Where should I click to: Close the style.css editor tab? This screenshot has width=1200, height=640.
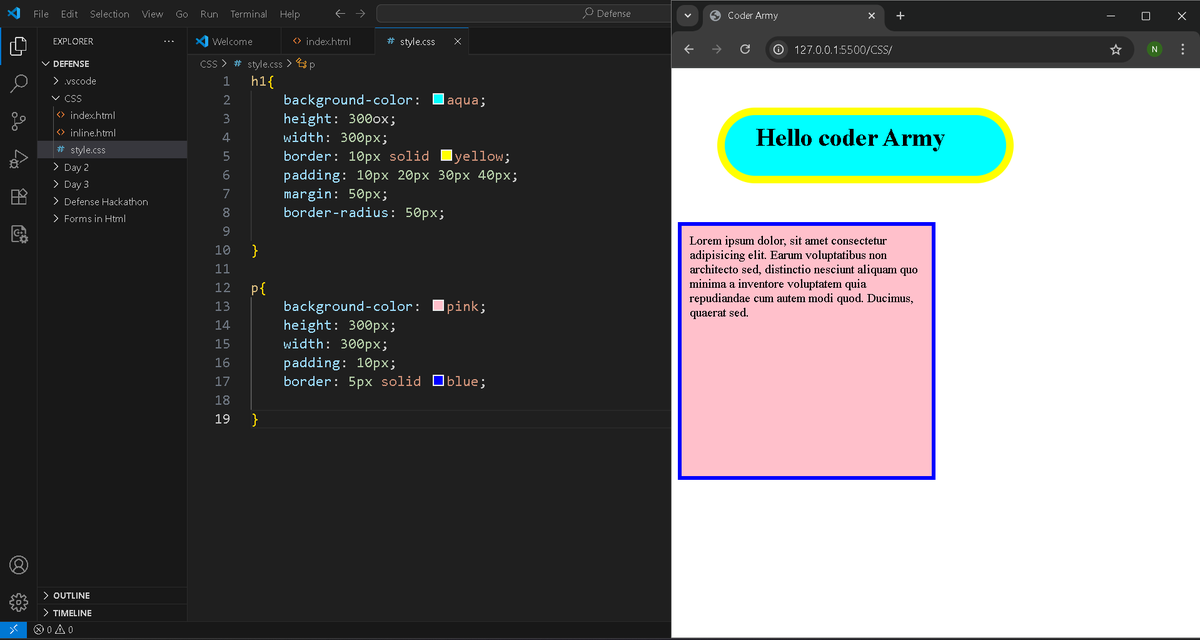coord(458,41)
